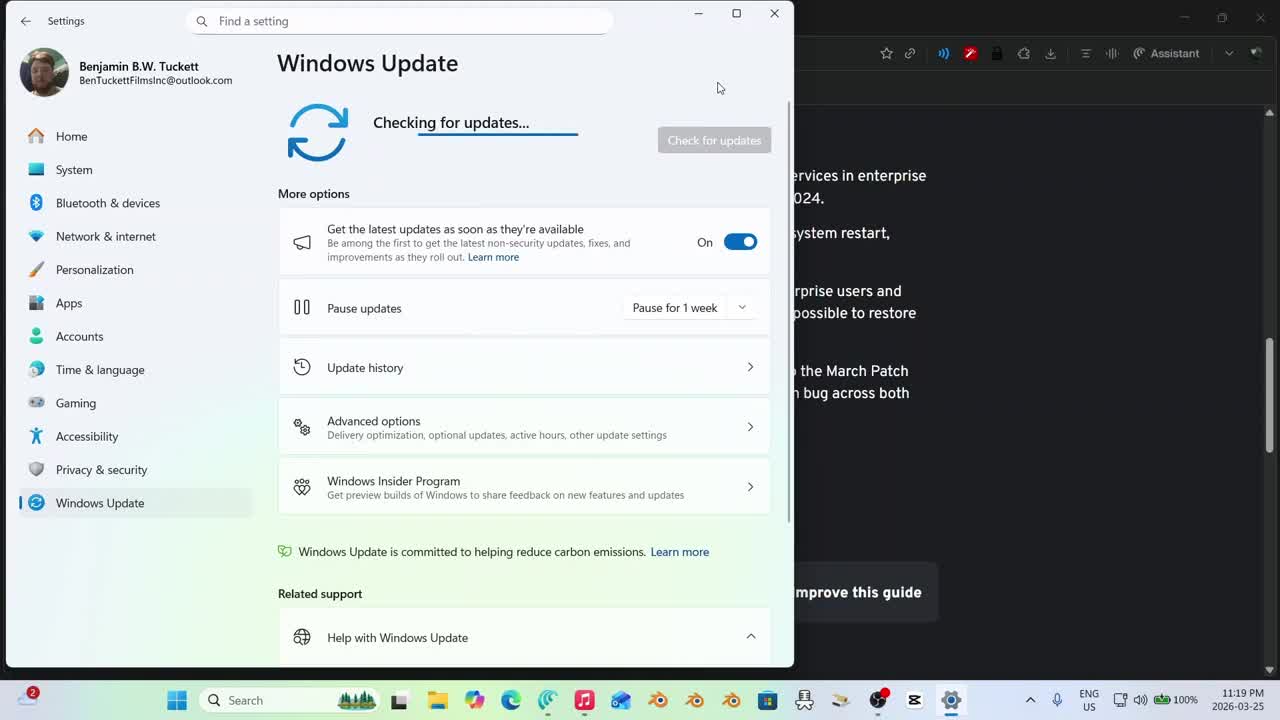
Task: Click the Windows Insider Program heart icon
Action: pos(302,487)
